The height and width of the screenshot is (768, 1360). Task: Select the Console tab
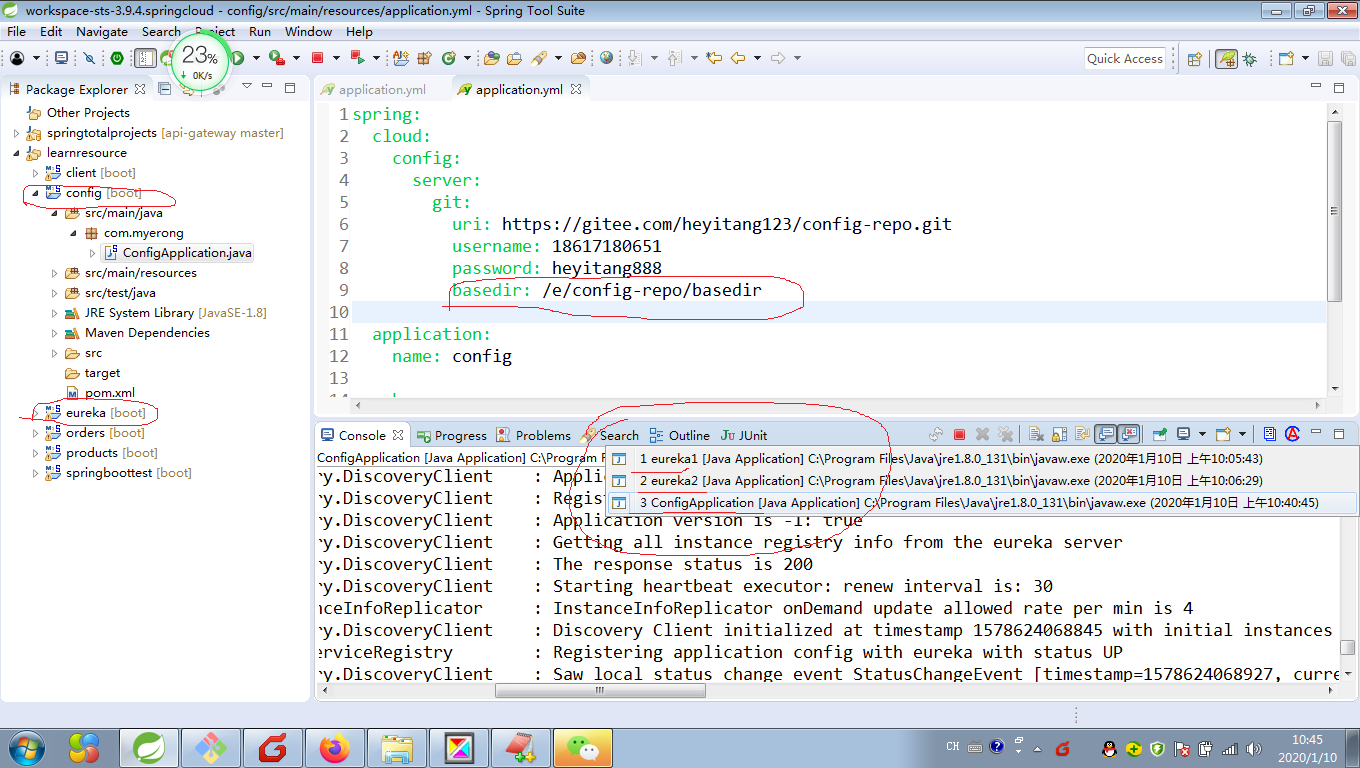(361, 435)
